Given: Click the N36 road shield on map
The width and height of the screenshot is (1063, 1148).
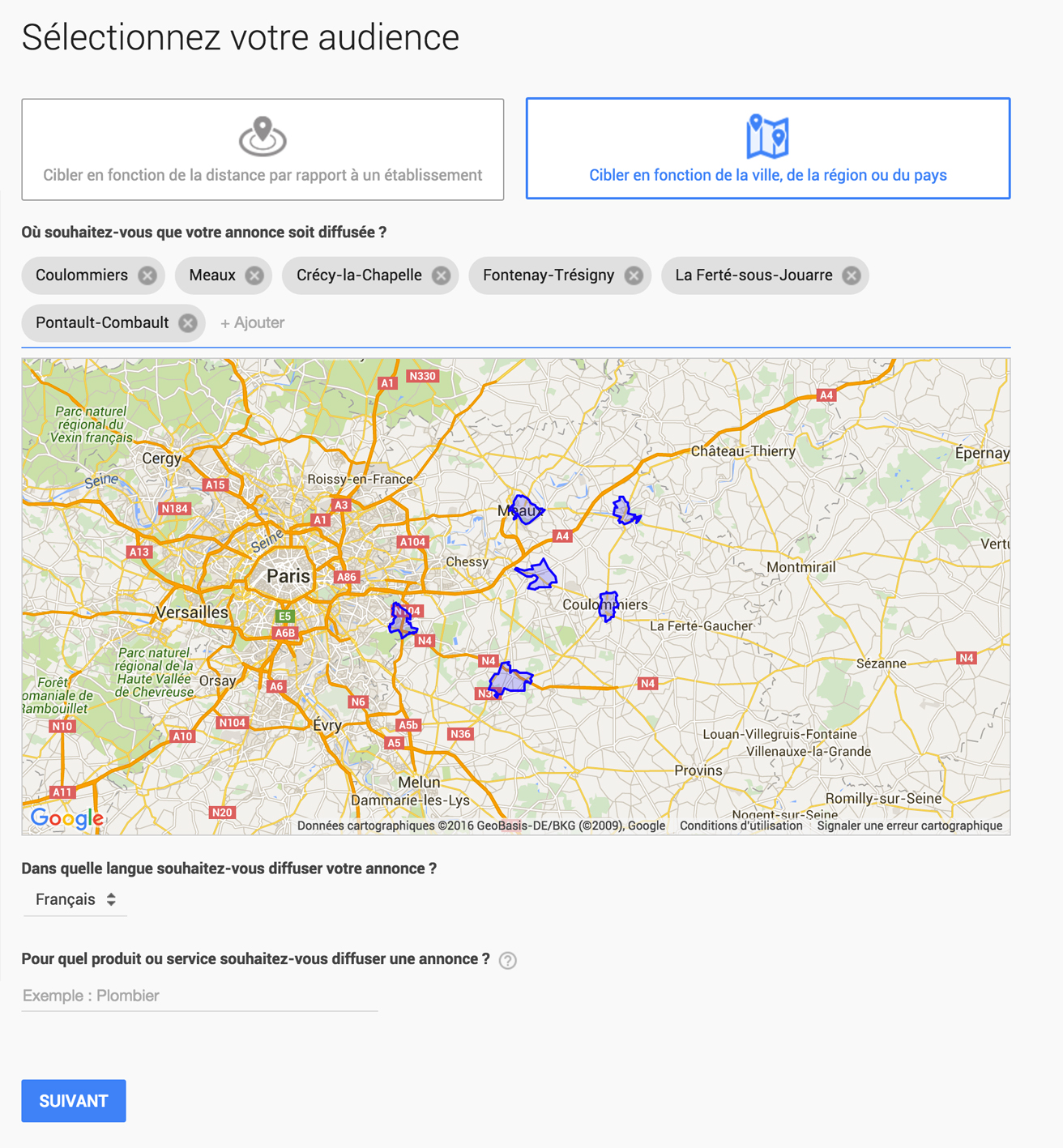Looking at the screenshot, I should tap(460, 734).
